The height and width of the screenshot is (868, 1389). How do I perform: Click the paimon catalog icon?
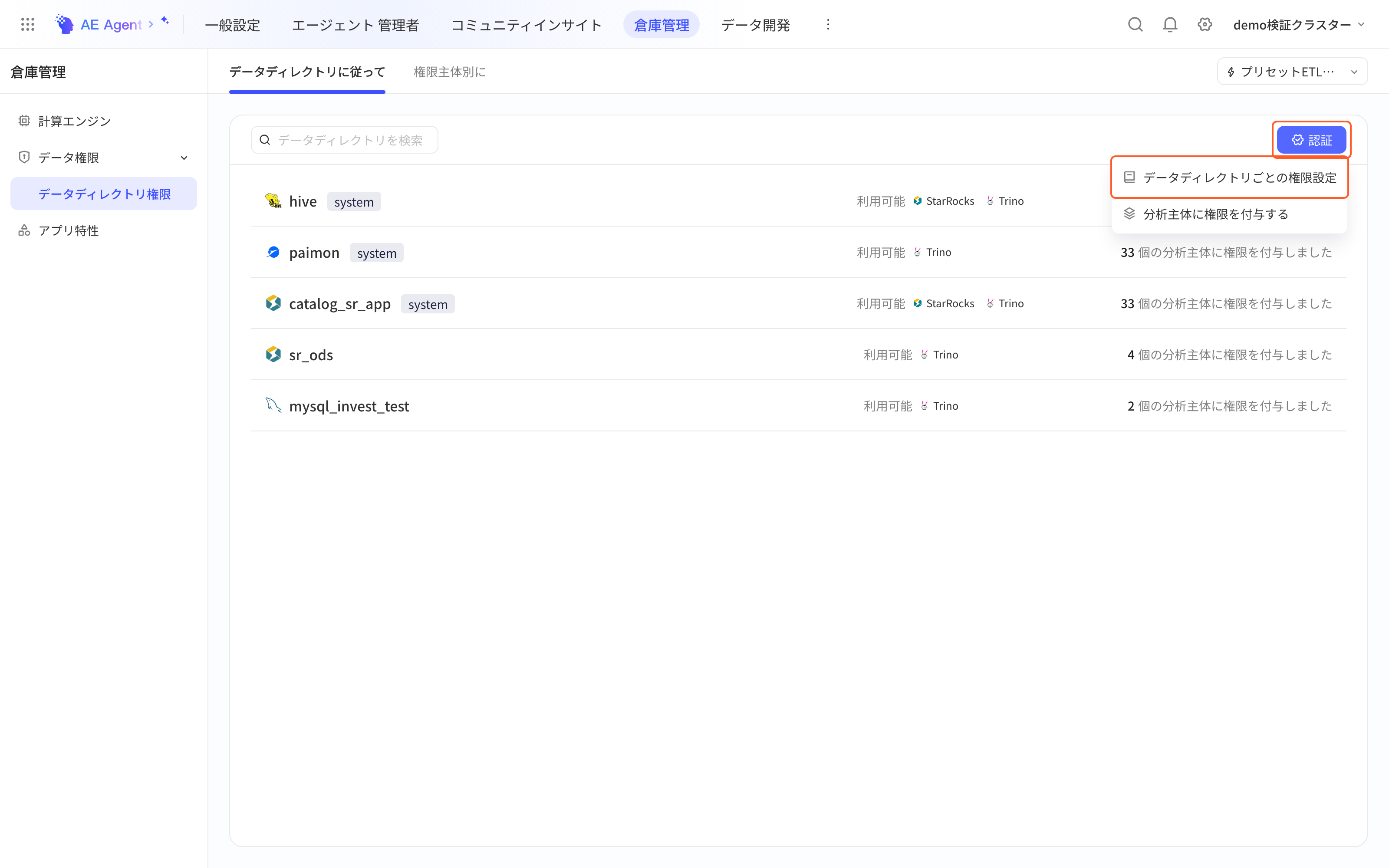[x=273, y=252]
